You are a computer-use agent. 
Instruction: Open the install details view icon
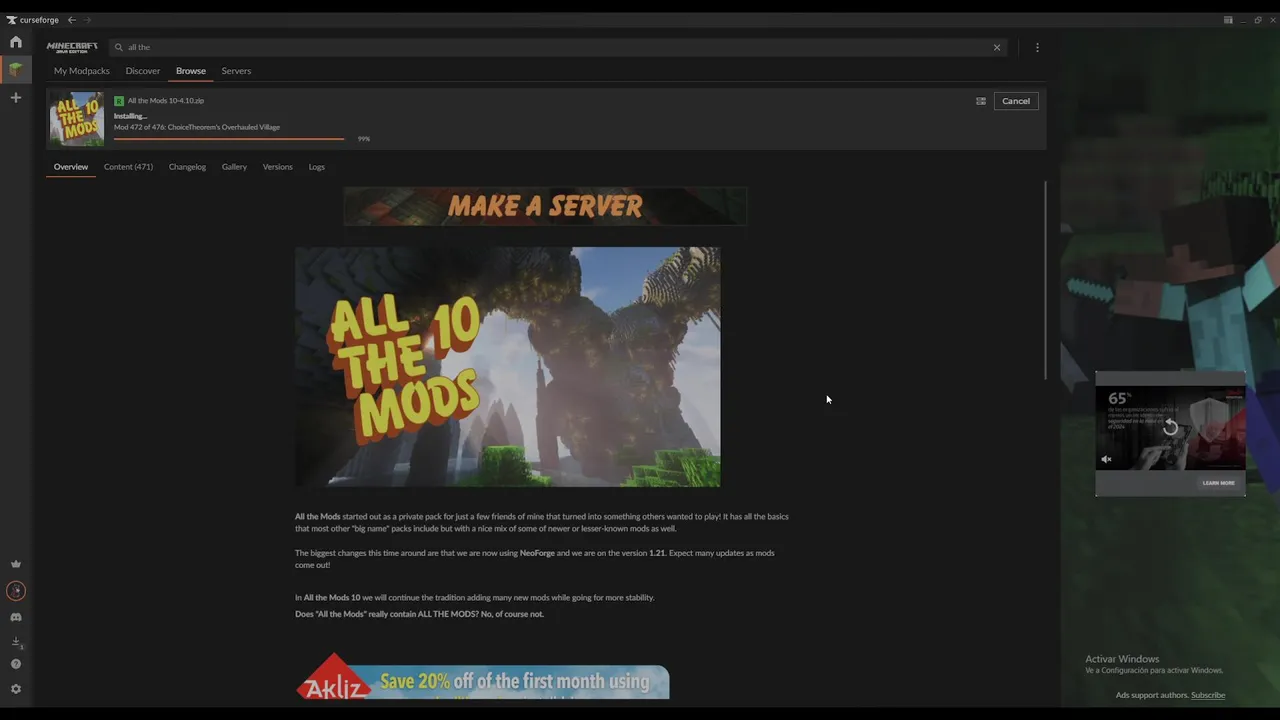pyautogui.click(x=981, y=101)
